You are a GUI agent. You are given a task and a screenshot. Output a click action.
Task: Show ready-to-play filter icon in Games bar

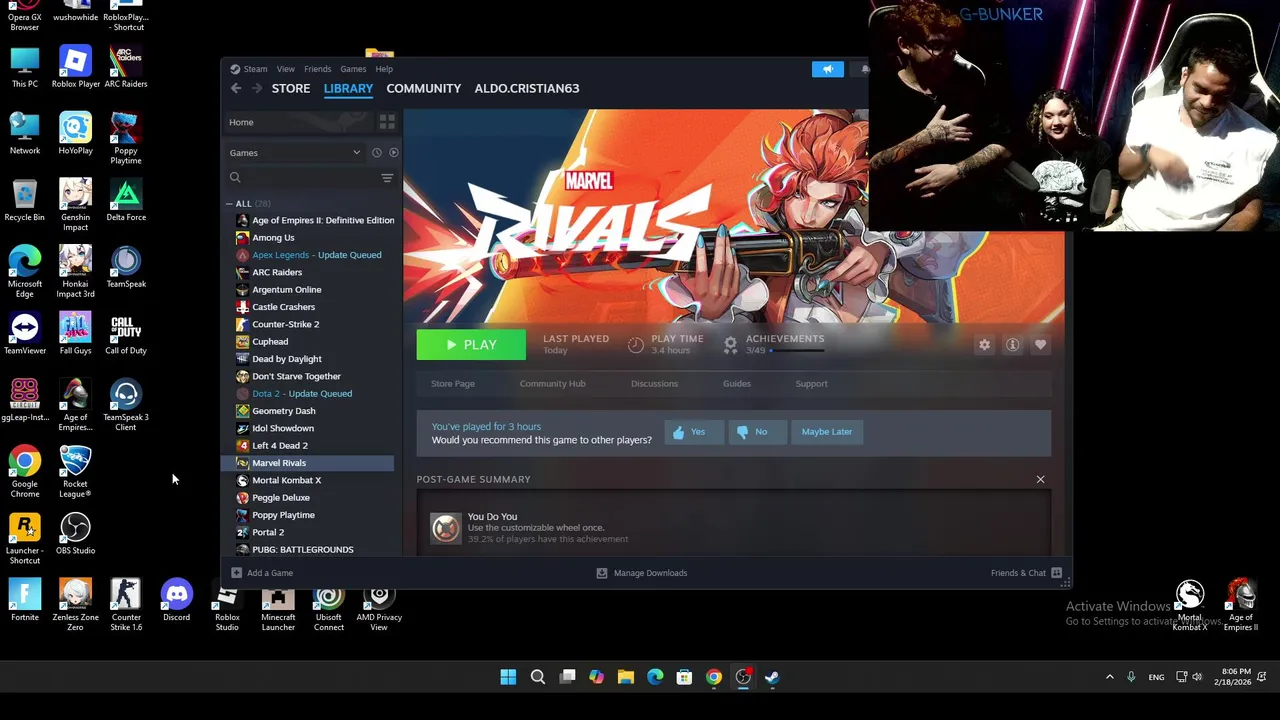393,153
